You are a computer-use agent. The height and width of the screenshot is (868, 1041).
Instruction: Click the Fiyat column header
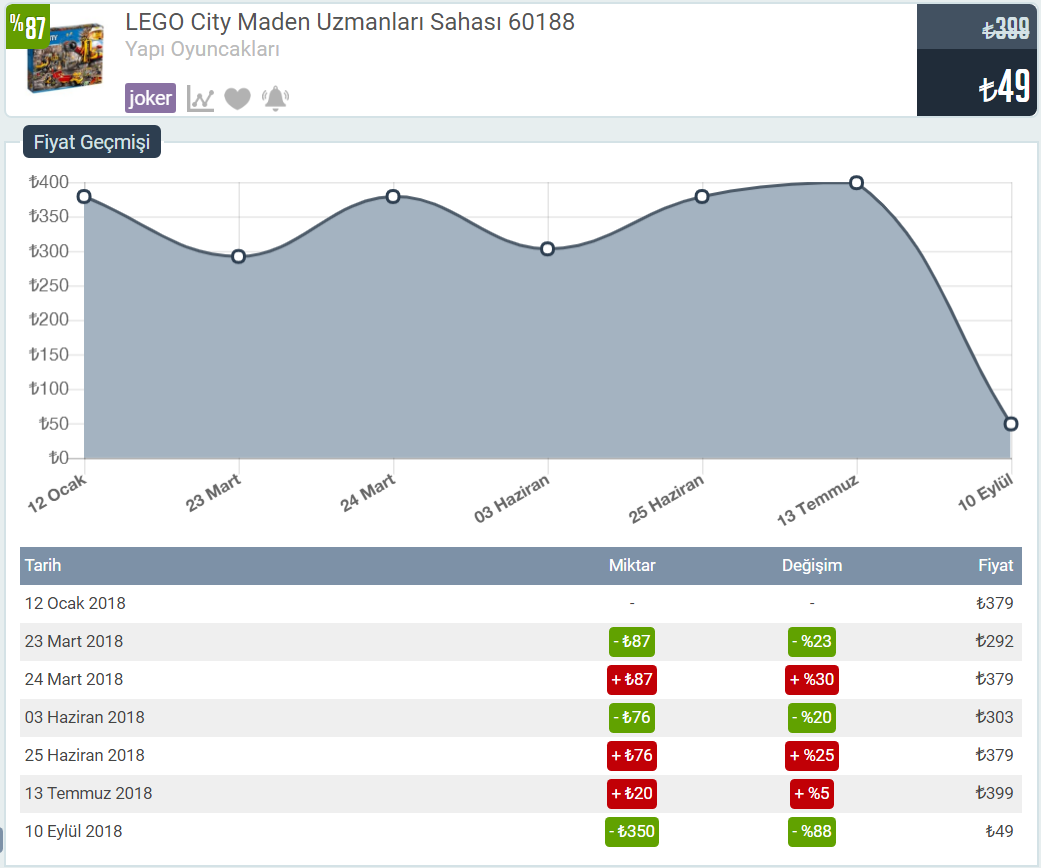(996, 565)
